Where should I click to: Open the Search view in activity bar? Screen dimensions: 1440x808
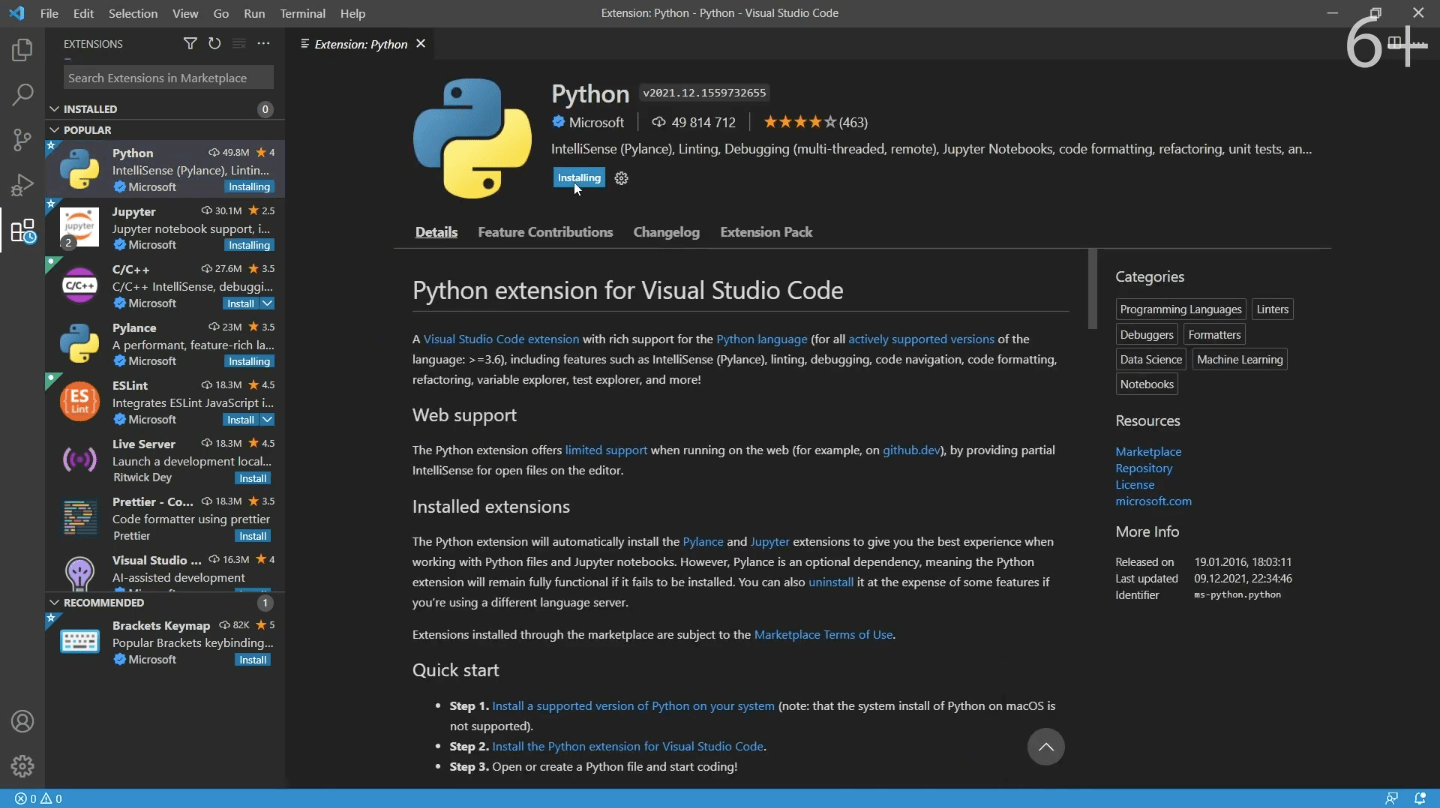pos(22,95)
